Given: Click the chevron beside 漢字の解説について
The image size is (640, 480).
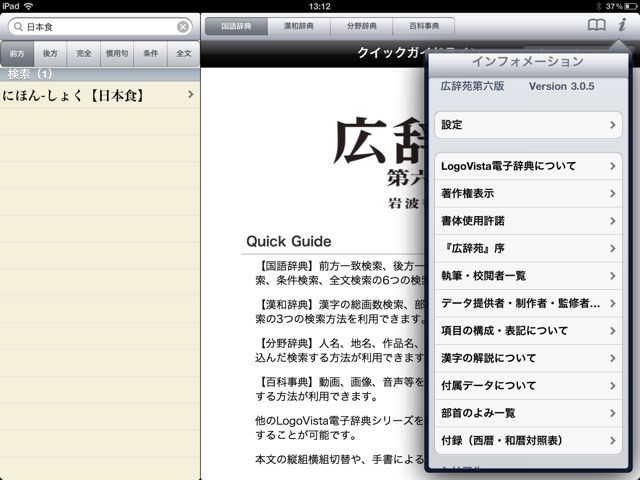Looking at the screenshot, I should coord(613,358).
